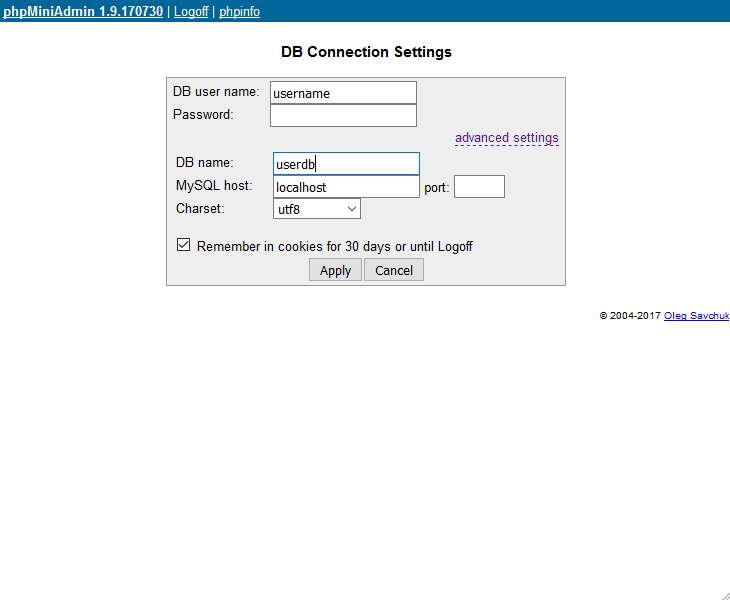
Task: Click the DB name input field
Action: (346, 164)
